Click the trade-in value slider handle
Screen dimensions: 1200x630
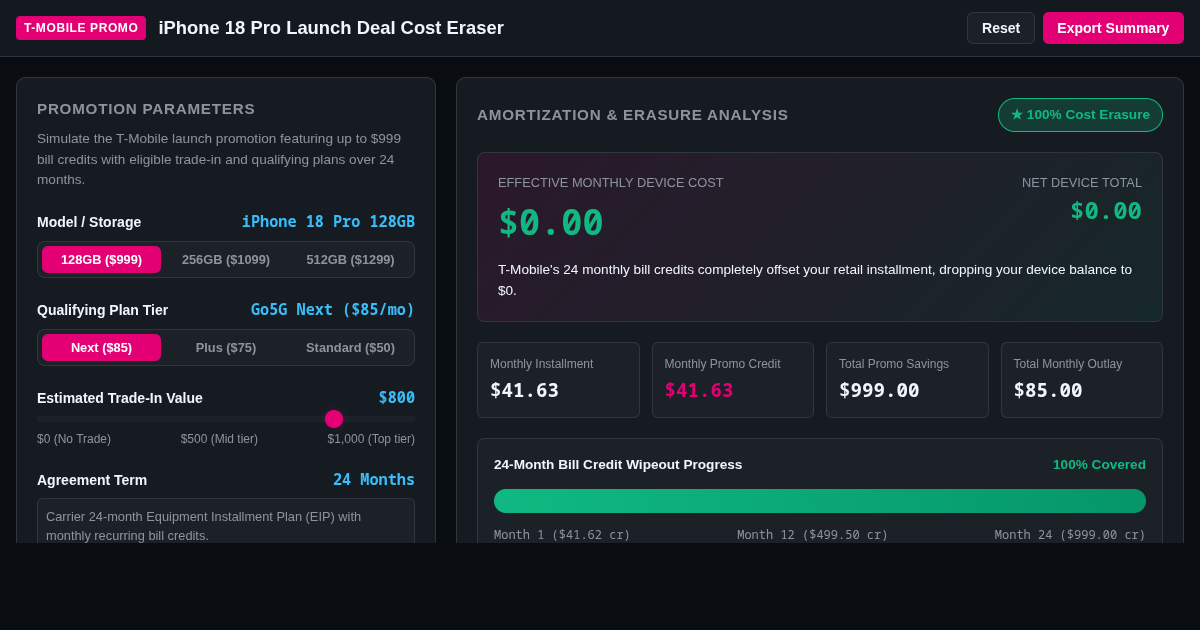(x=334, y=419)
